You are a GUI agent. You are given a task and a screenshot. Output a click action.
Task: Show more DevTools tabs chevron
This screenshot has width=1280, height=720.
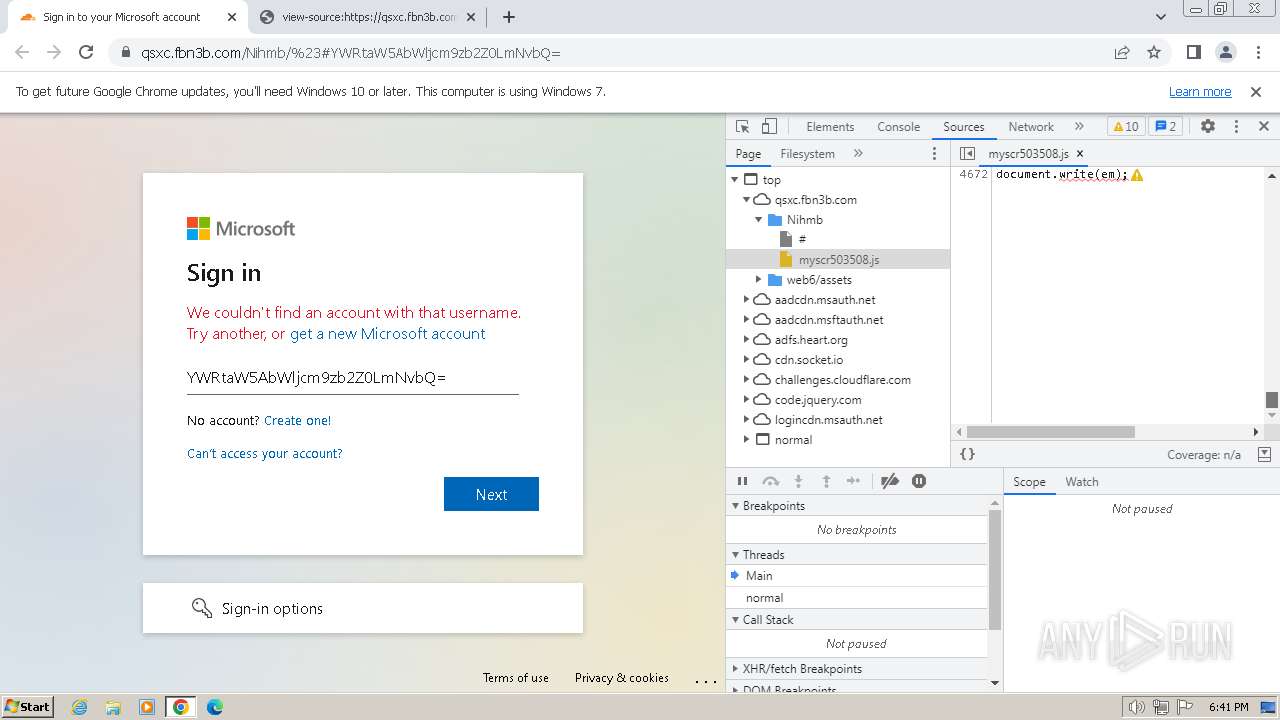[x=1079, y=127]
